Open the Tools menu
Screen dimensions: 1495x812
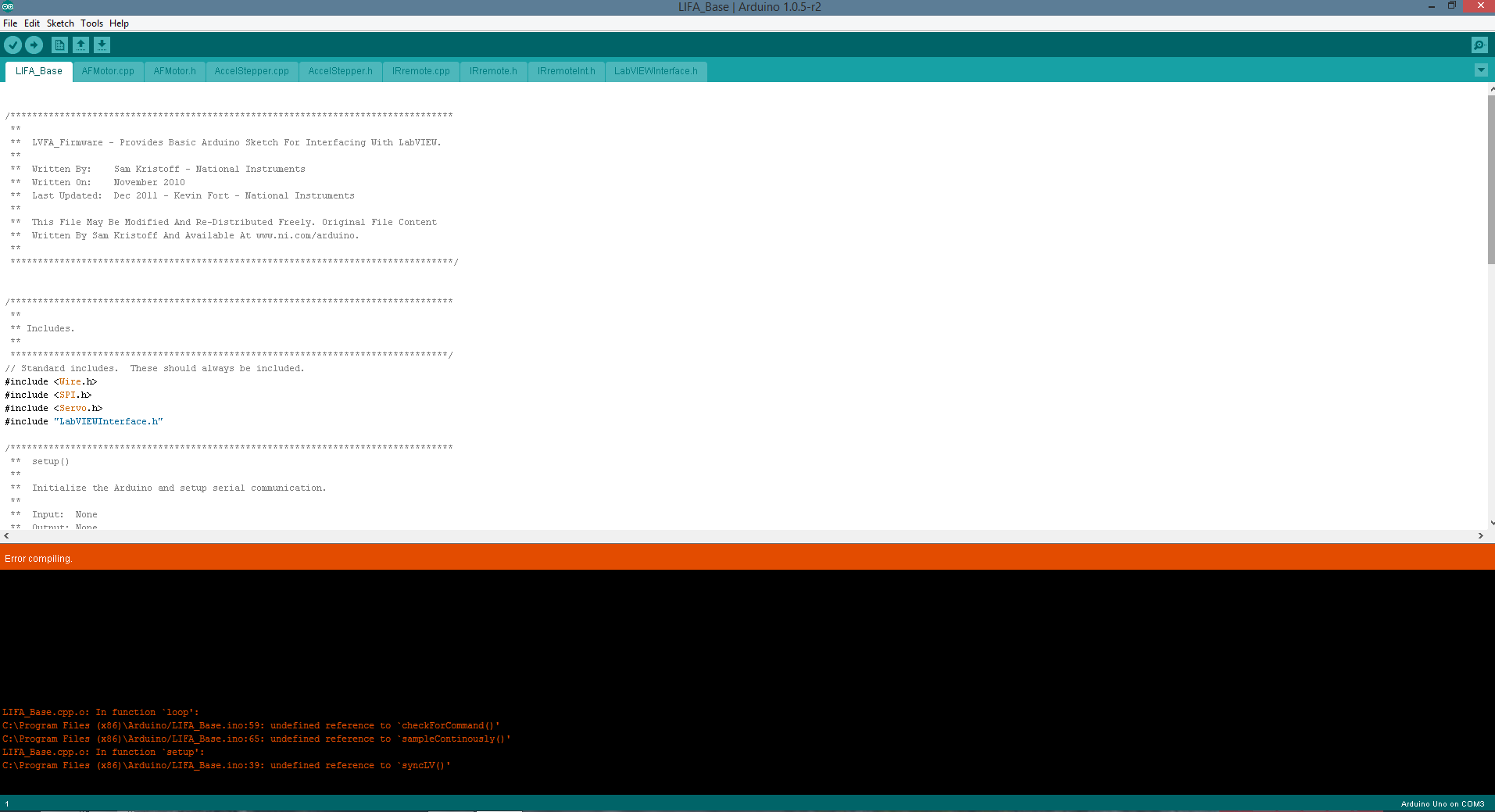coord(92,23)
